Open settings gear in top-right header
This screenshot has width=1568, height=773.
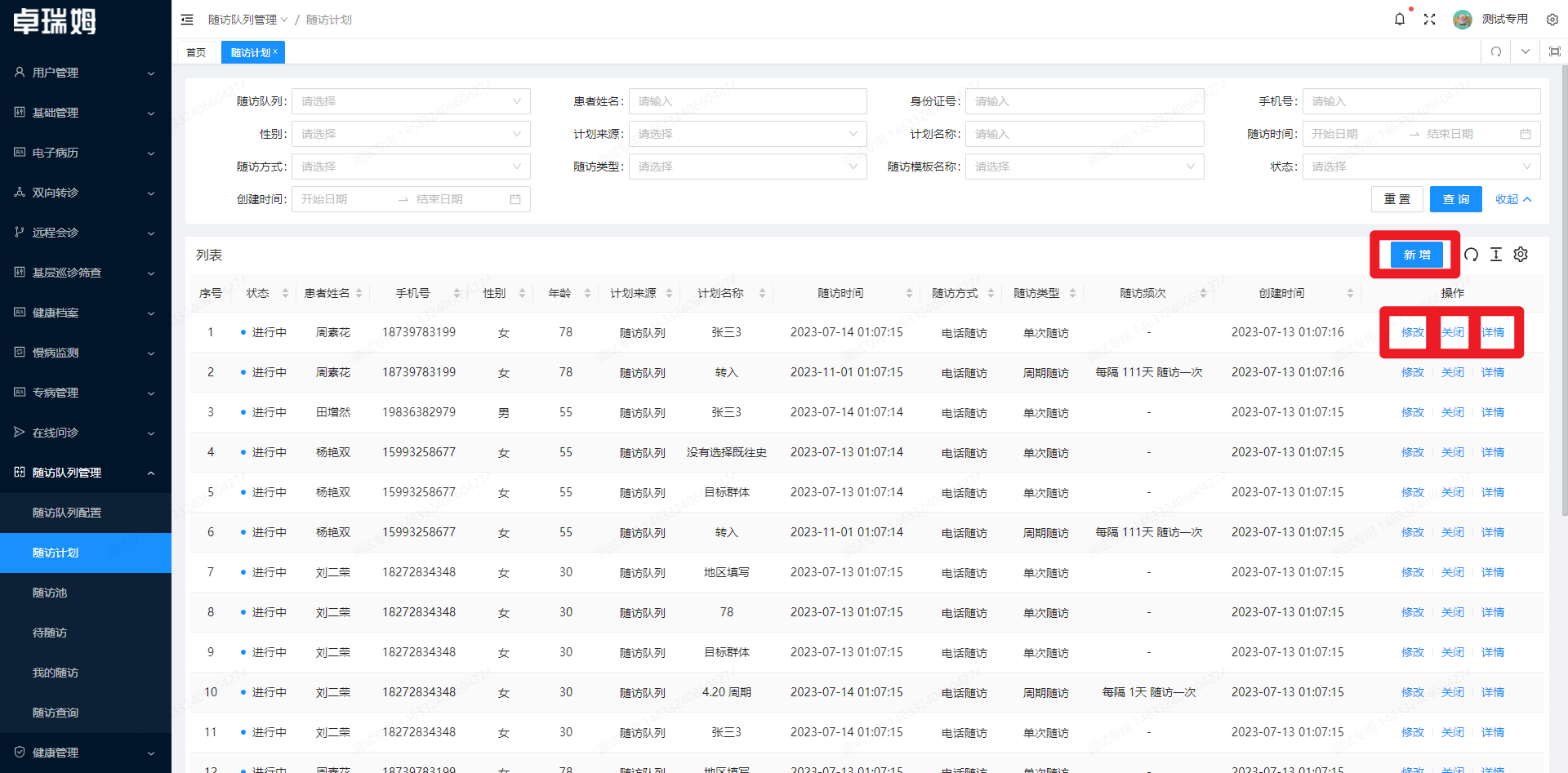tap(1552, 19)
